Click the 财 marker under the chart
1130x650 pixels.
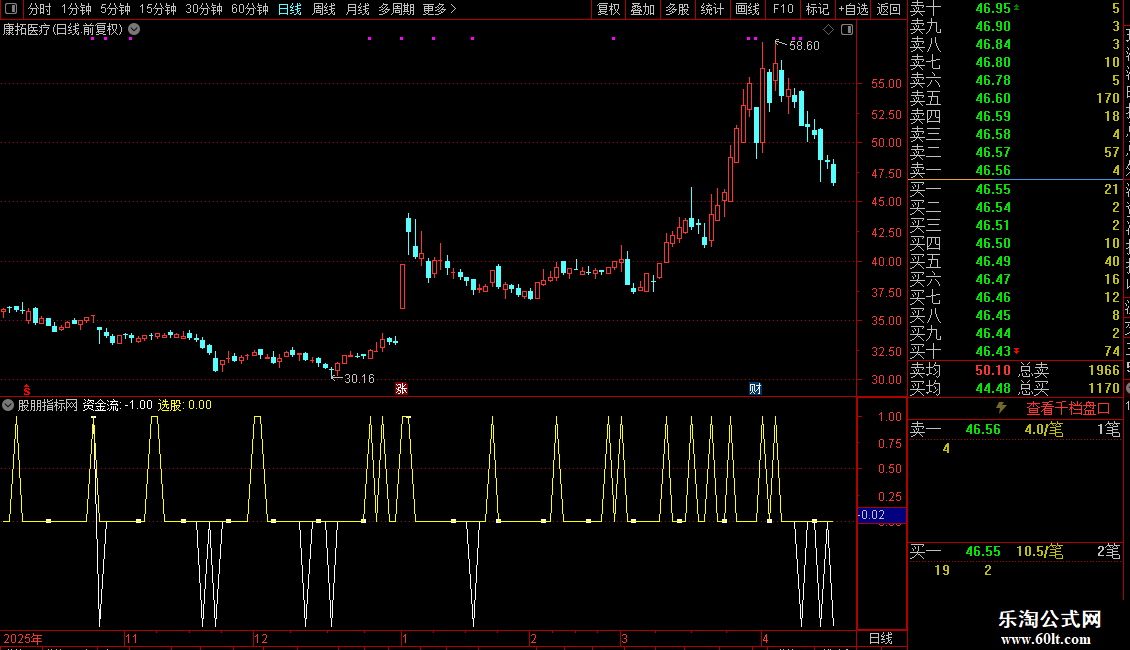(755, 388)
